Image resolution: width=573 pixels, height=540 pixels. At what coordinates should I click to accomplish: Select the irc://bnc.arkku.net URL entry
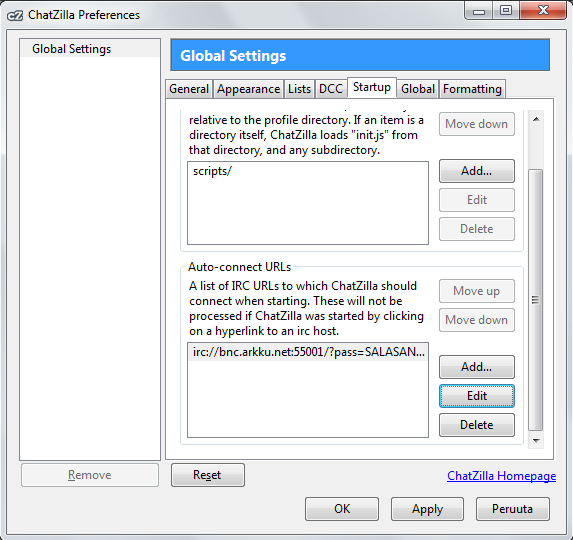(308, 352)
